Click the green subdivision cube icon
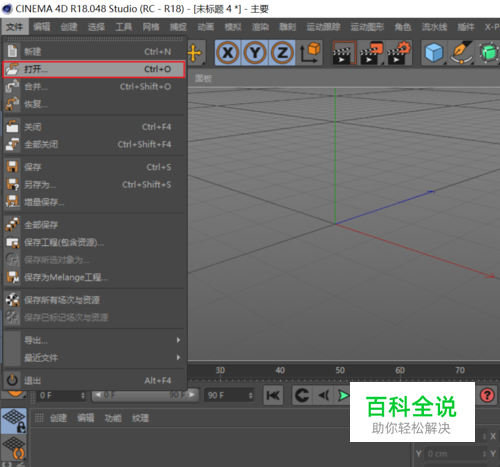The image size is (500, 467). coord(488,53)
